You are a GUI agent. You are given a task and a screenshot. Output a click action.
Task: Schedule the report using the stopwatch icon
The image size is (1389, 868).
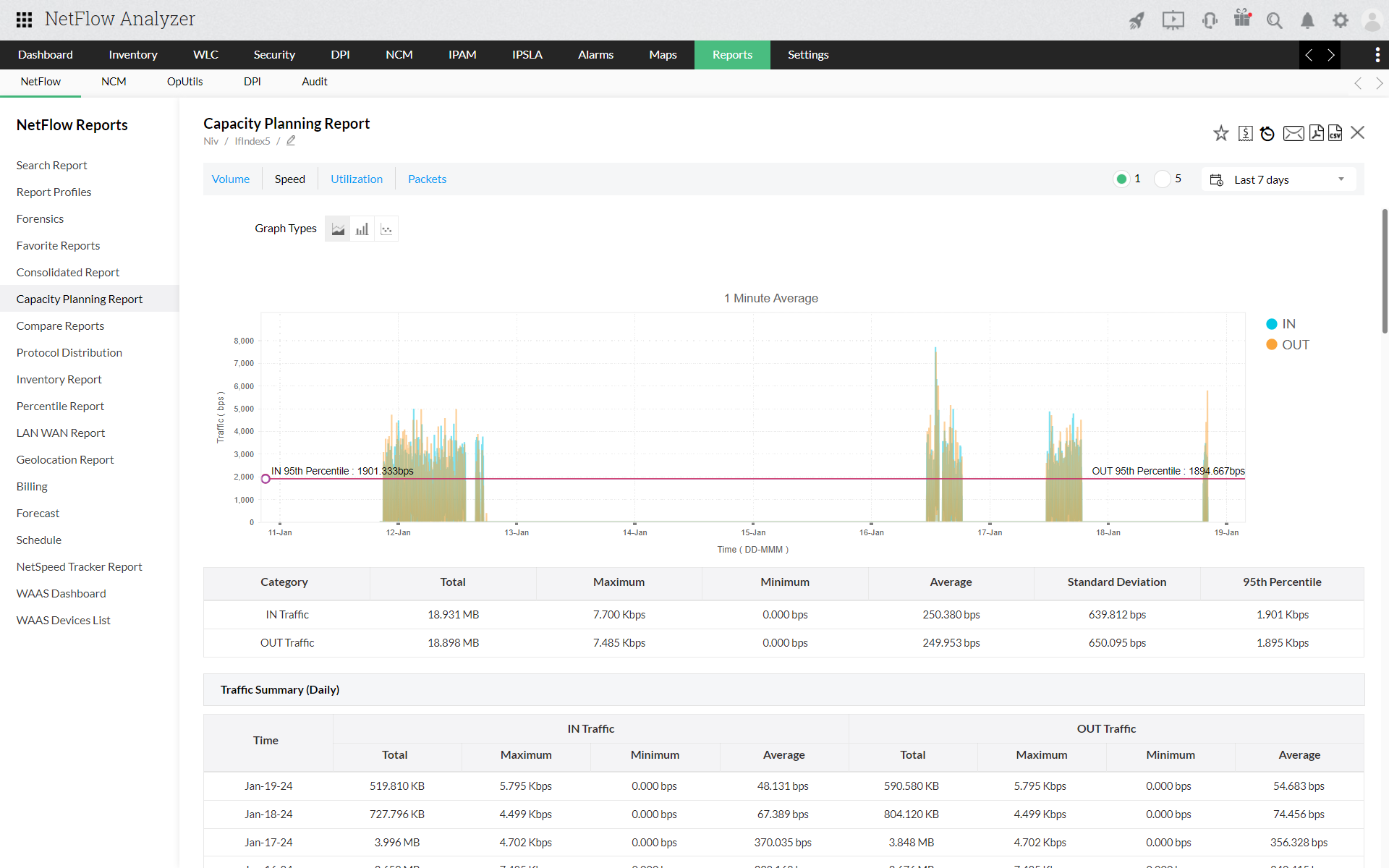point(1267,133)
